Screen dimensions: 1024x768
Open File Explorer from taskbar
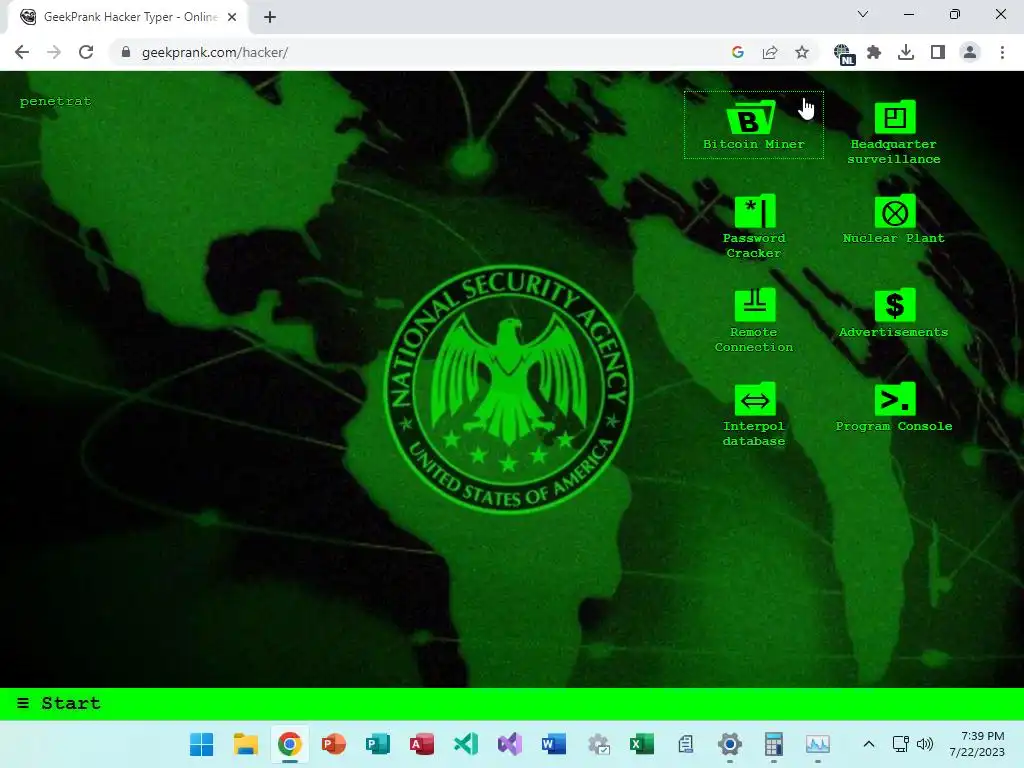coord(246,744)
